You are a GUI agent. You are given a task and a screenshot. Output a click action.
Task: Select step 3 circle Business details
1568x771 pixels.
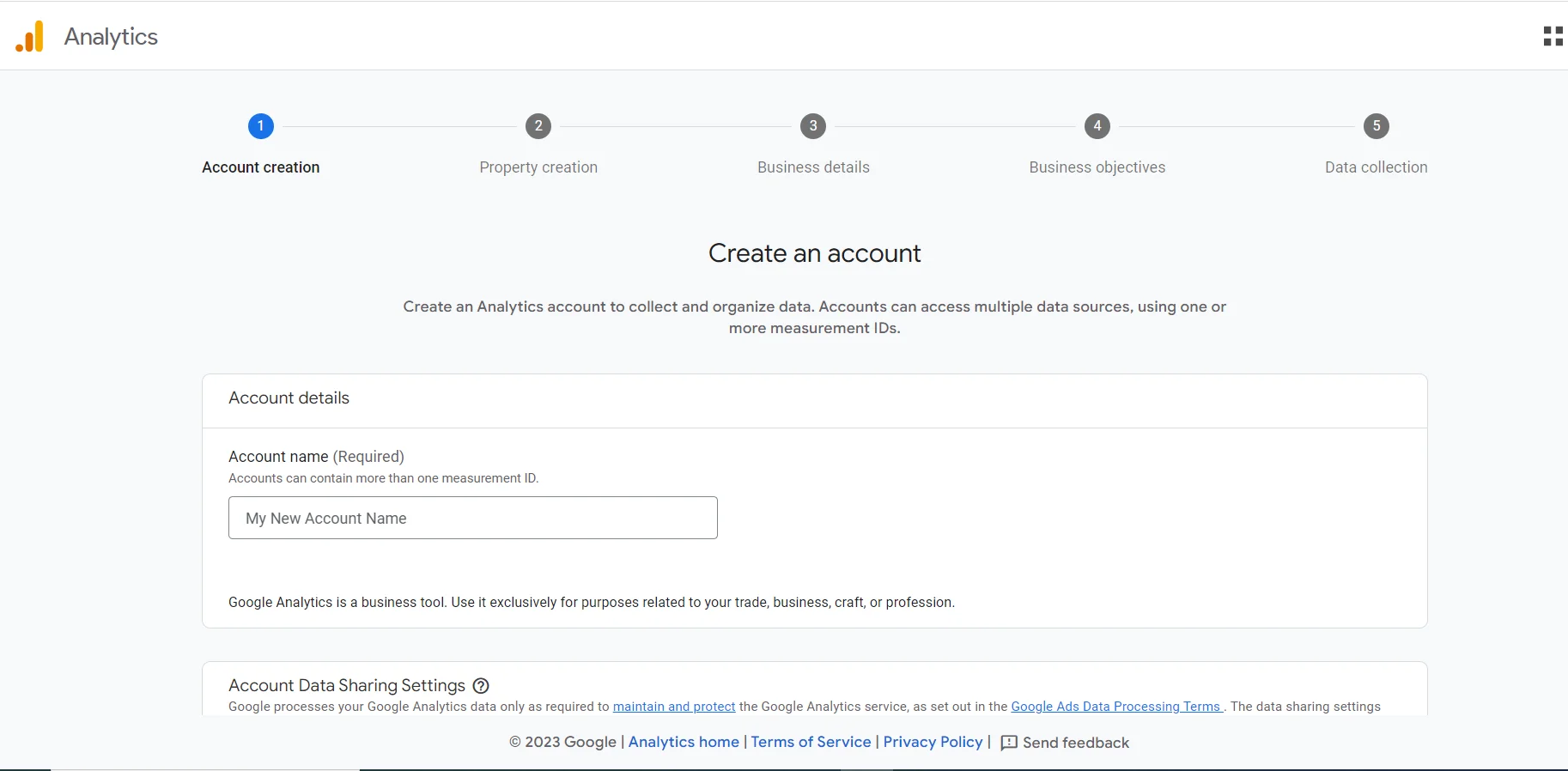click(813, 126)
